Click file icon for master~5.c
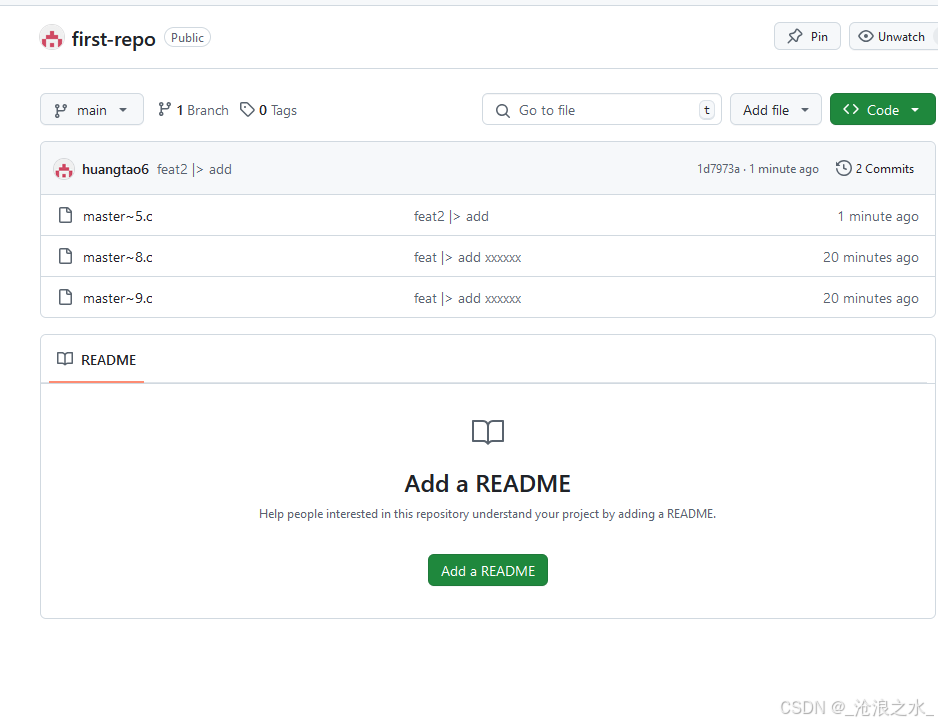The height and width of the screenshot is (723, 938). pos(65,215)
